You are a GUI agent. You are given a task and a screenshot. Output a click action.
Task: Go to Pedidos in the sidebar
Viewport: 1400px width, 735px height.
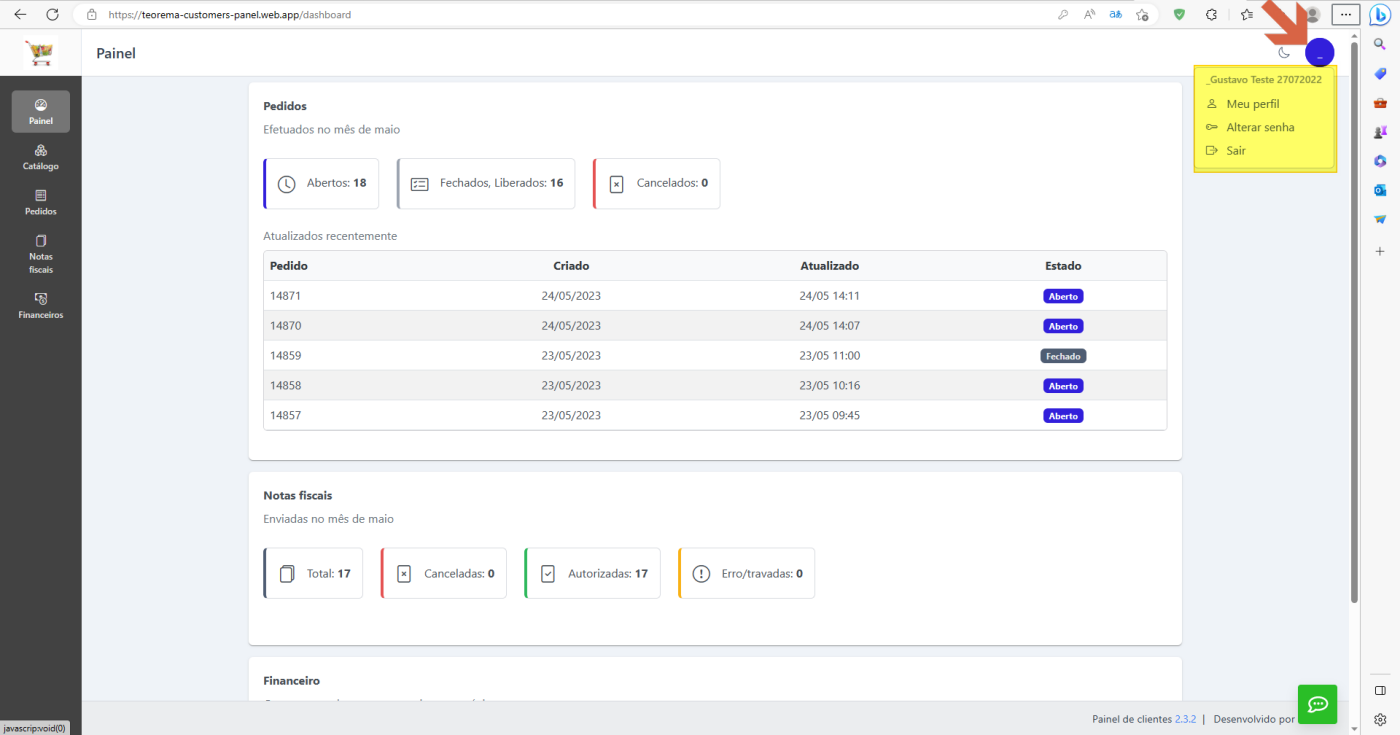pos(41,202)
